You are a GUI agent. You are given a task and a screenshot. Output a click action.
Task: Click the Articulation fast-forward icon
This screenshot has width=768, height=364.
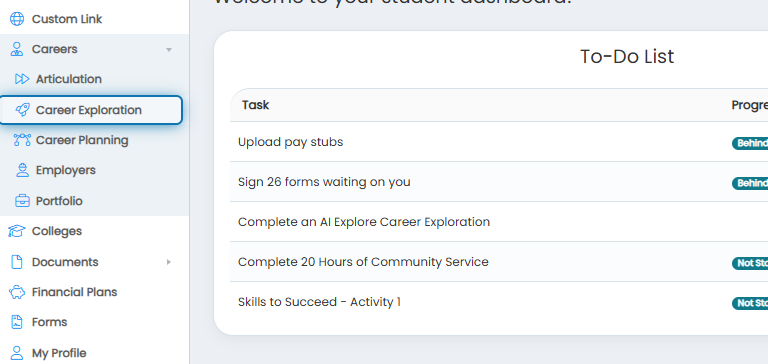(22, 79)
